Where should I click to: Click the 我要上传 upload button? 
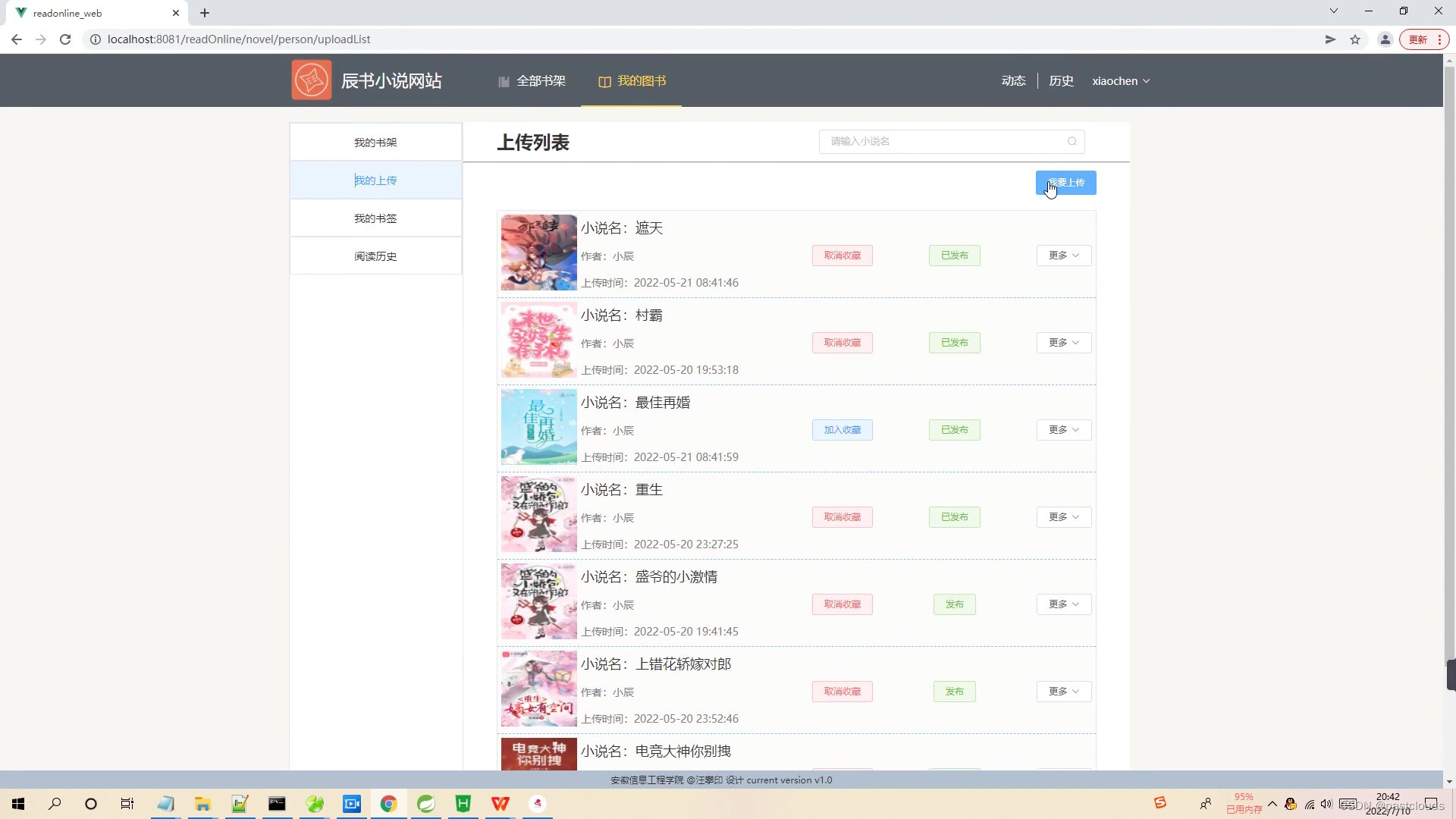tap(1065, 182)
